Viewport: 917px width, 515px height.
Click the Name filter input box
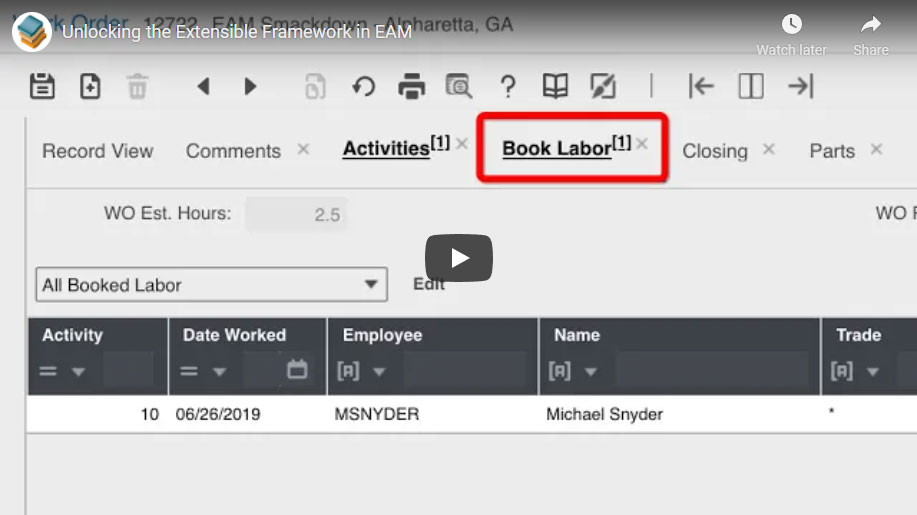point(712,369)
